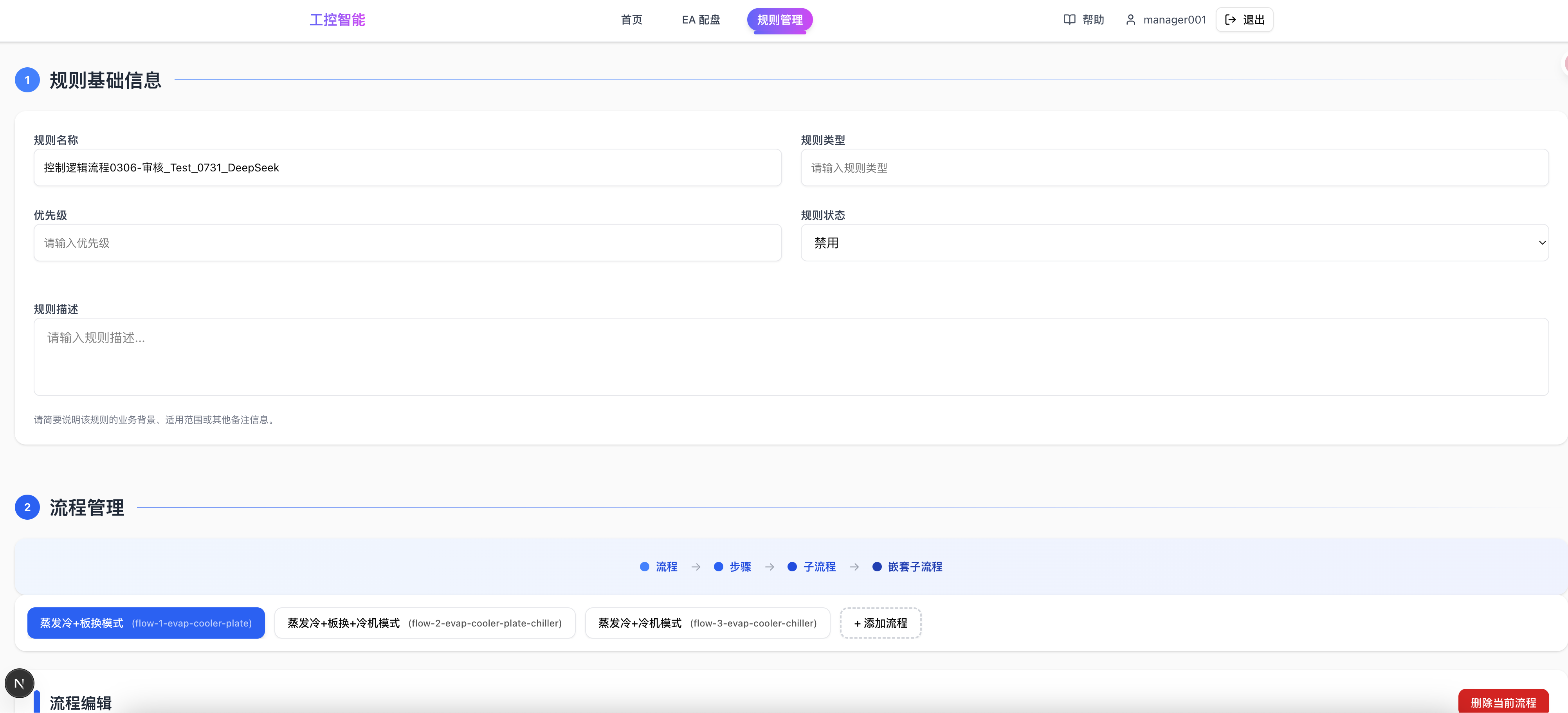Open the flow-3-evap-cooler-chiller tab
1568x713 pixels.
point(707,623)
